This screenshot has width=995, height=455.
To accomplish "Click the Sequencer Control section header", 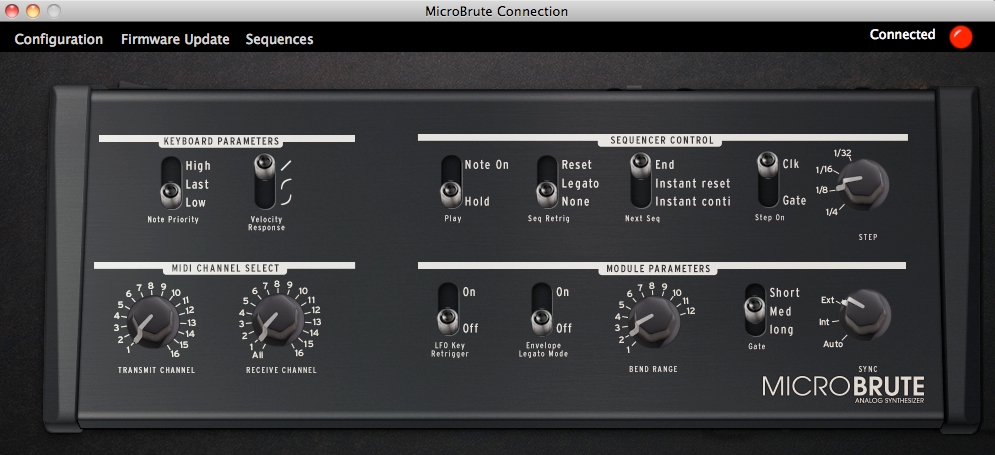I will coord(661,140).
